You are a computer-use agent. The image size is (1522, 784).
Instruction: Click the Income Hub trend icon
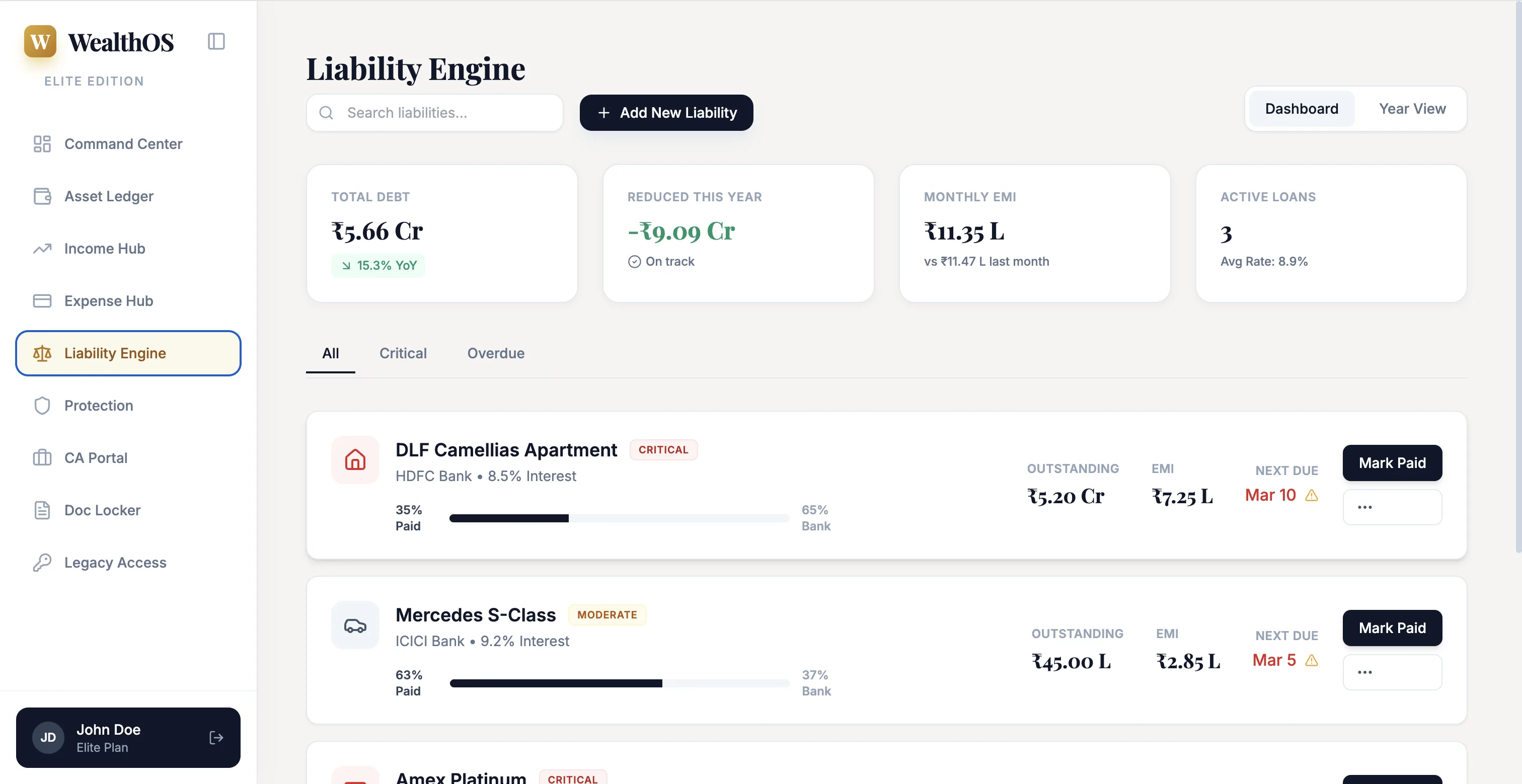42,249
